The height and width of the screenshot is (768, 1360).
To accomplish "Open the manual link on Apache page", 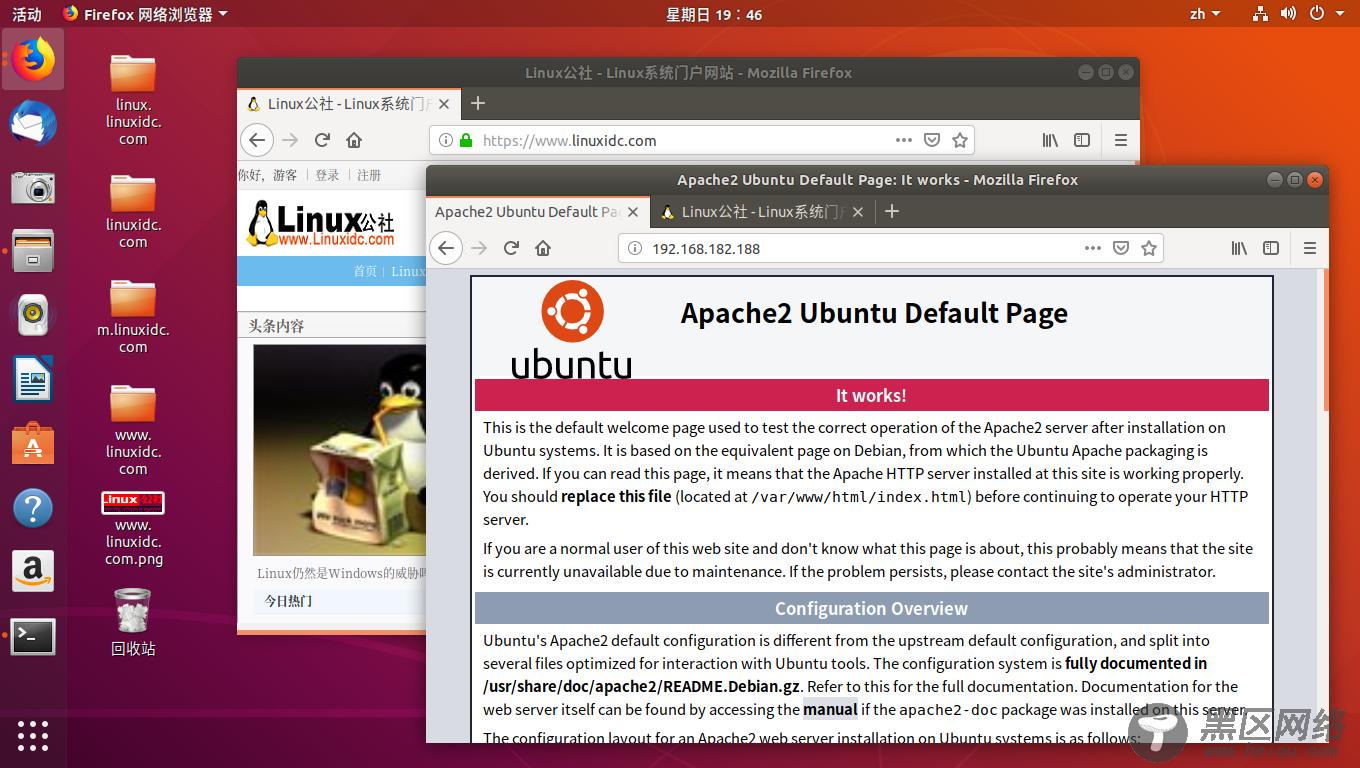I will pyautogui.click(x=830, y=709).
